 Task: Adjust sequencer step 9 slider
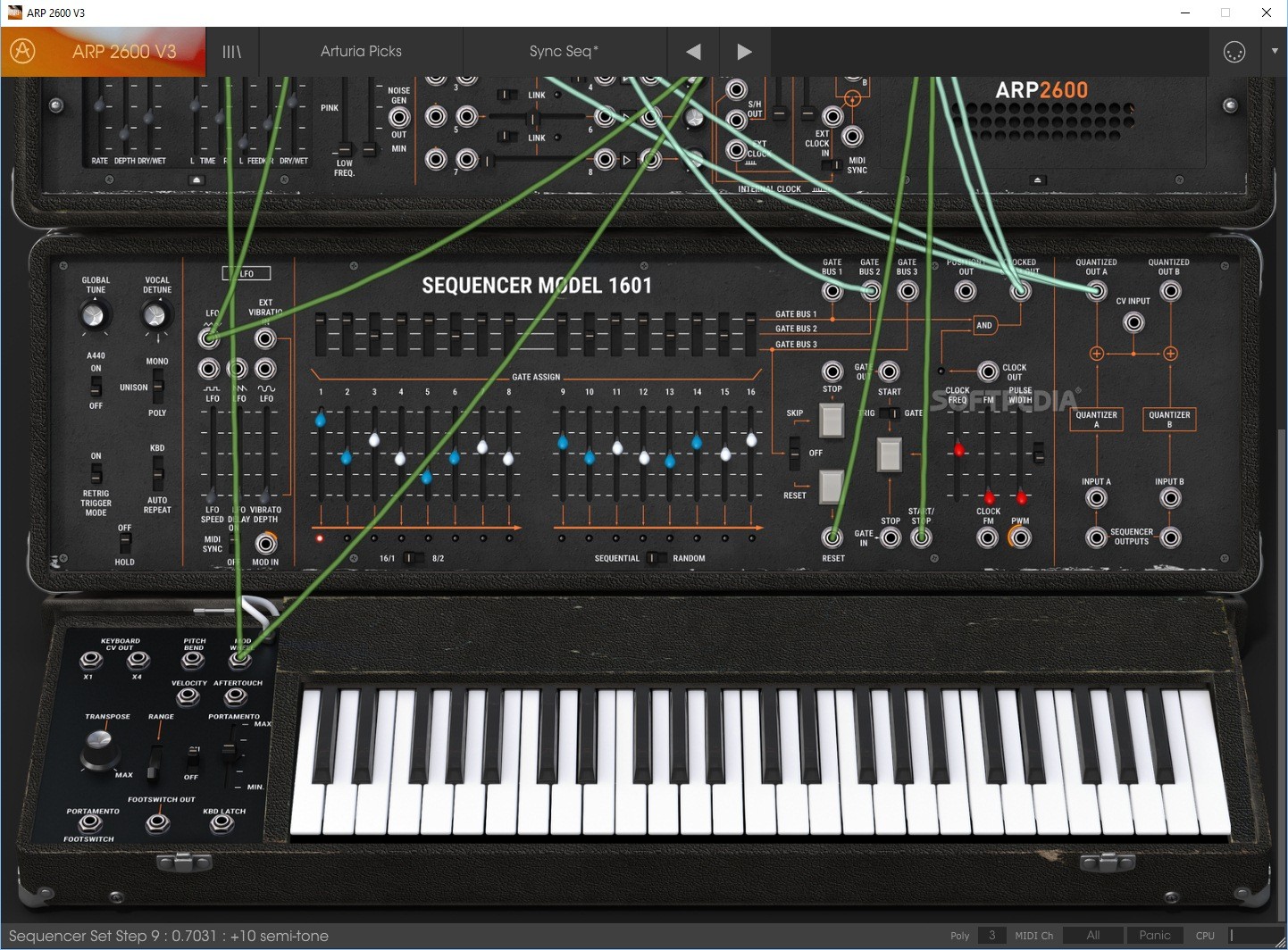click(563, 442)
